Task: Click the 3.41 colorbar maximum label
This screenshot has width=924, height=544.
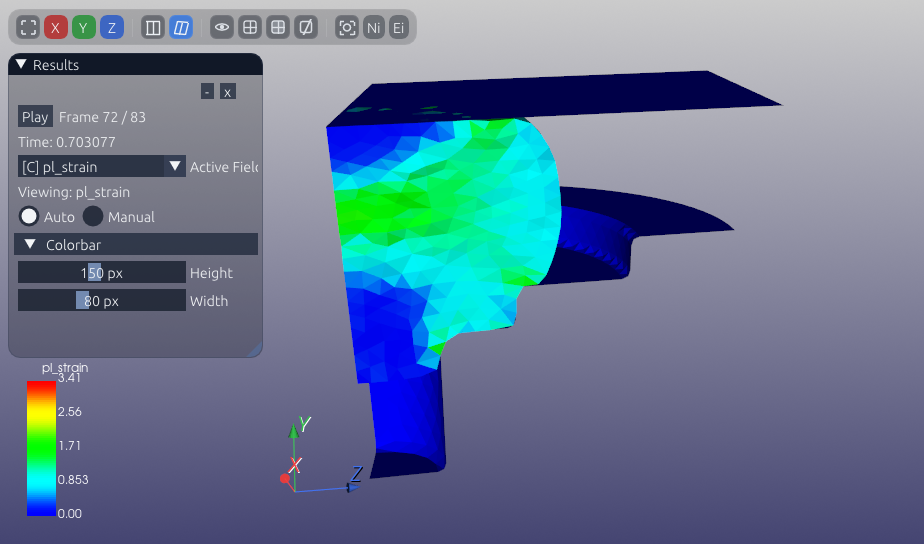Action: pyautogui.click(x=69, y=378)
